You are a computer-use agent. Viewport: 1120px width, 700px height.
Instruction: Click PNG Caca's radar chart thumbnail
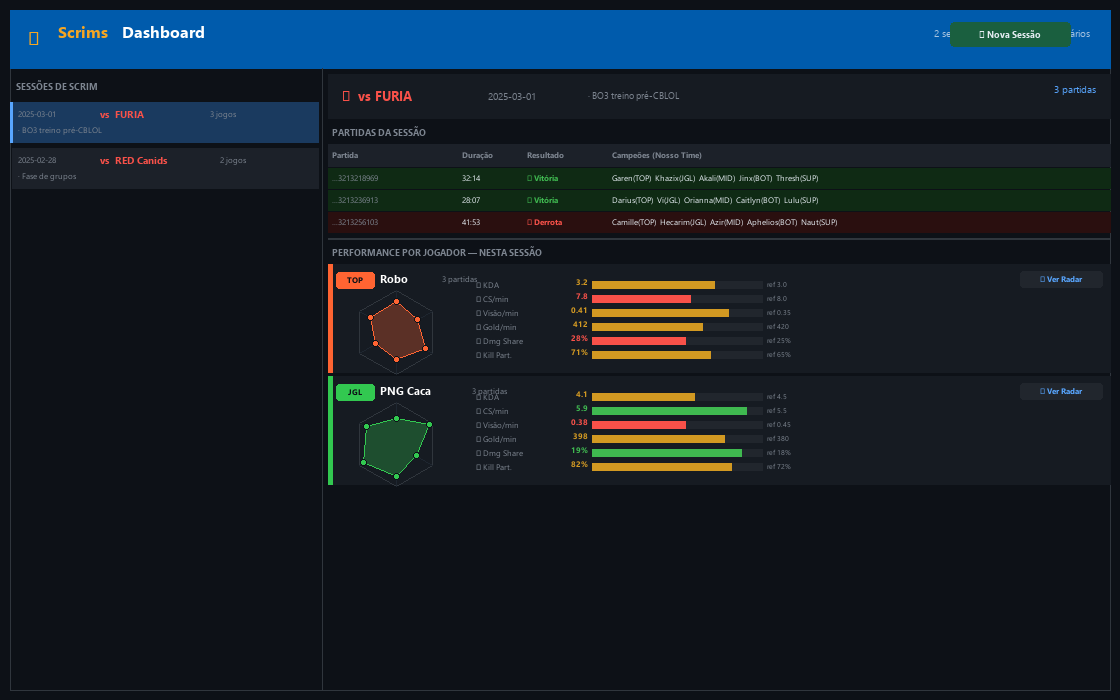tap(396, 443)
